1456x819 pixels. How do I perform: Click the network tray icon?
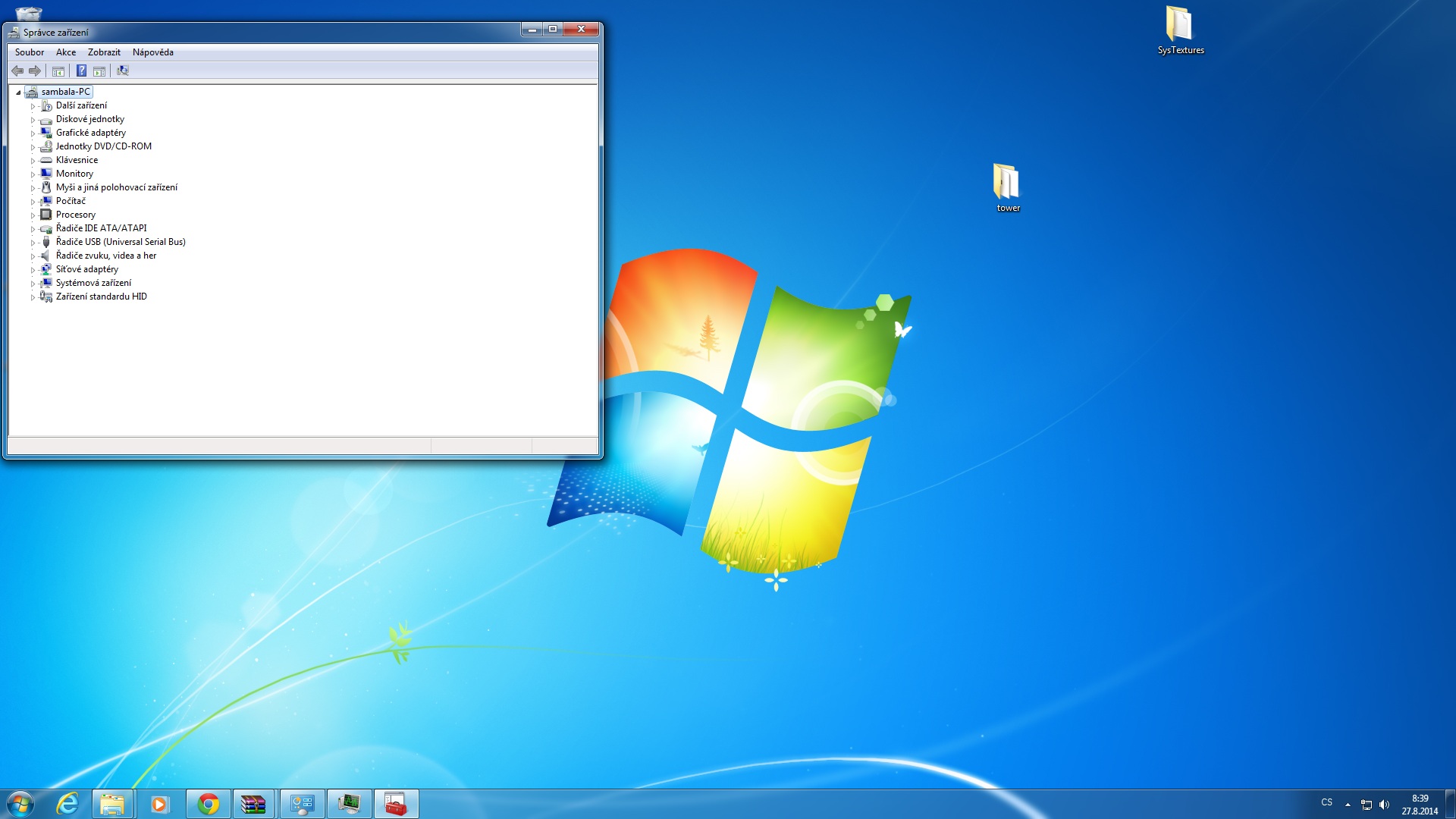(x=1367, y=805)
